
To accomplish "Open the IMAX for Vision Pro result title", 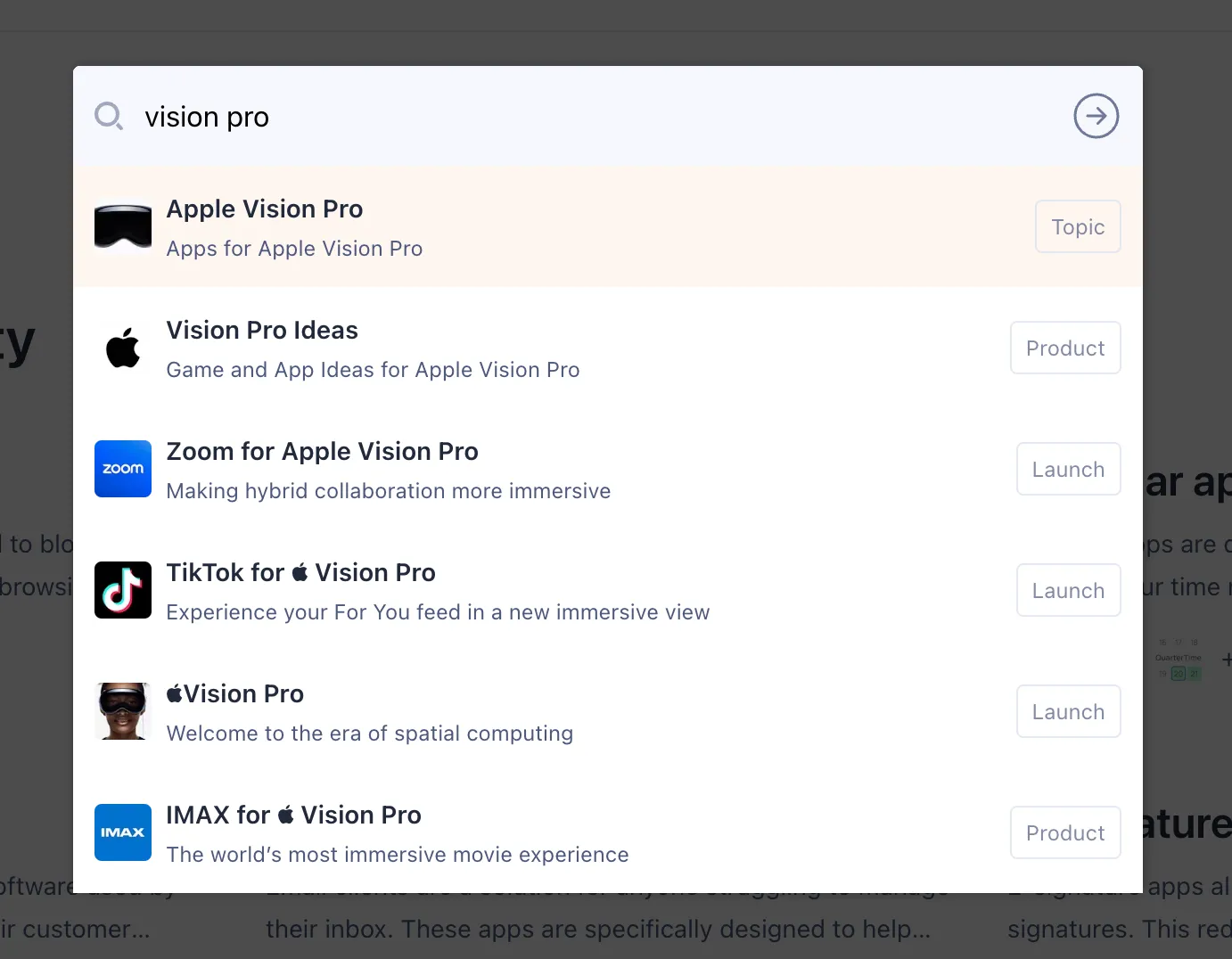I will tap(293, 816).
